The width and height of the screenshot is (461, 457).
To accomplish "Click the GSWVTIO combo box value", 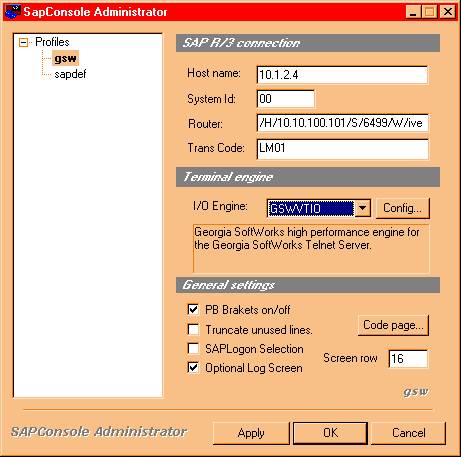I will pos(311,209).
